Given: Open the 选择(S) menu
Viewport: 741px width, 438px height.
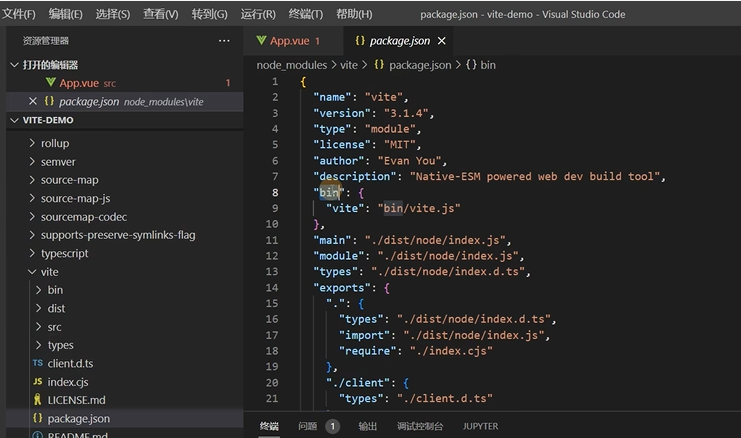Looking at the screenshot, I should point(113,14).
